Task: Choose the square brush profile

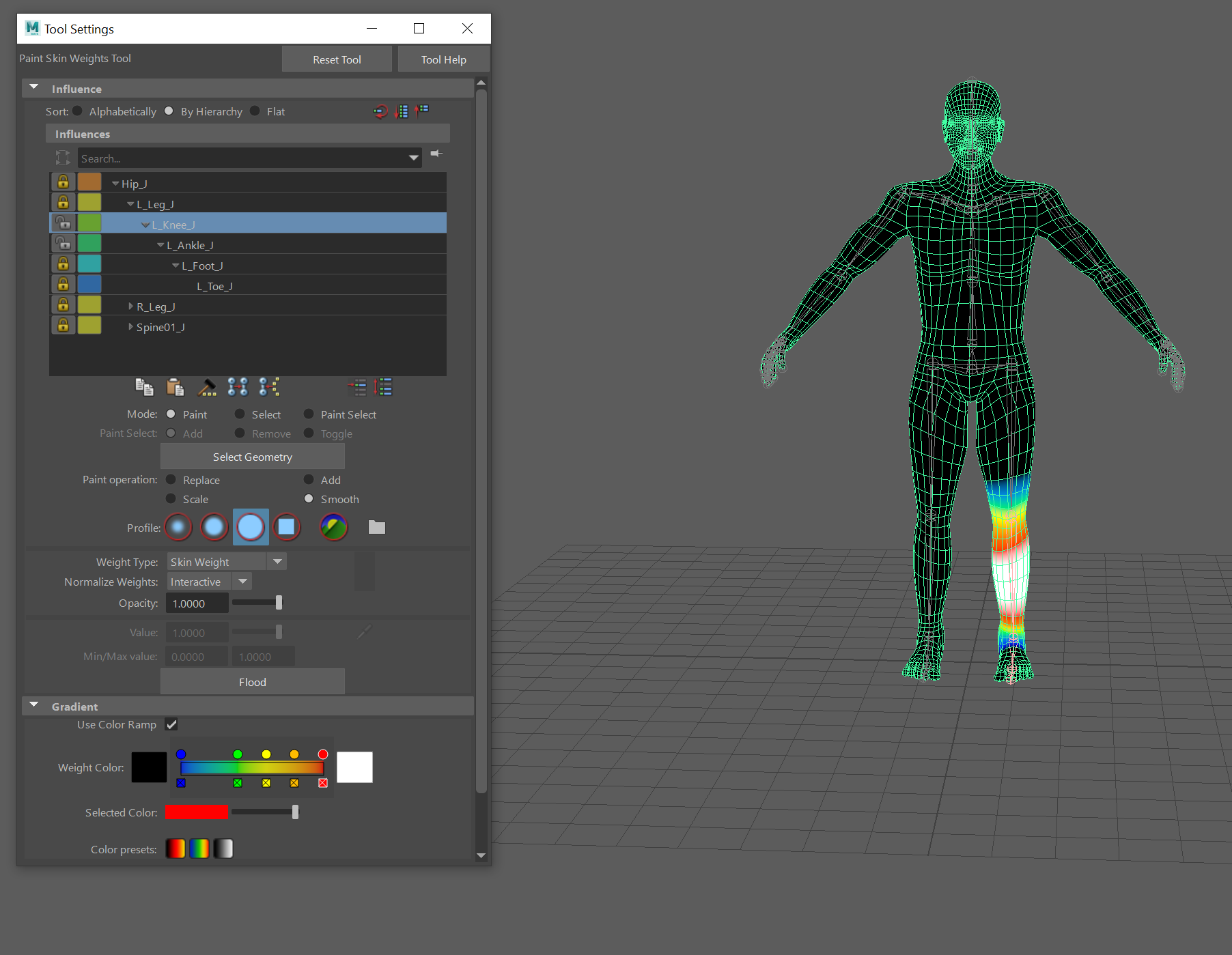Action: (x=287, y=527)
